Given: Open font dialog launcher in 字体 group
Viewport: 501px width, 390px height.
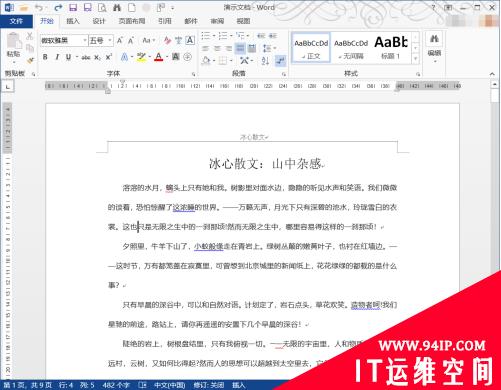Looking at the screenshot, I should click(x=193, y=74).
